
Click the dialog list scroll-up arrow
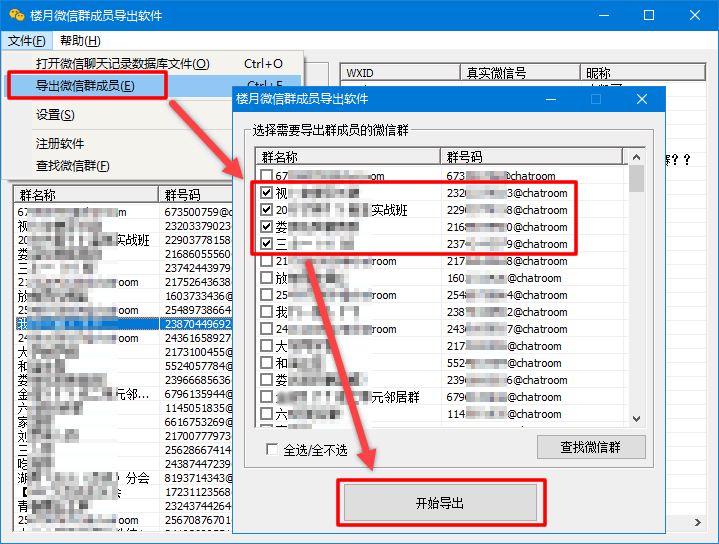pyautogui.click(x=636, y=157)
